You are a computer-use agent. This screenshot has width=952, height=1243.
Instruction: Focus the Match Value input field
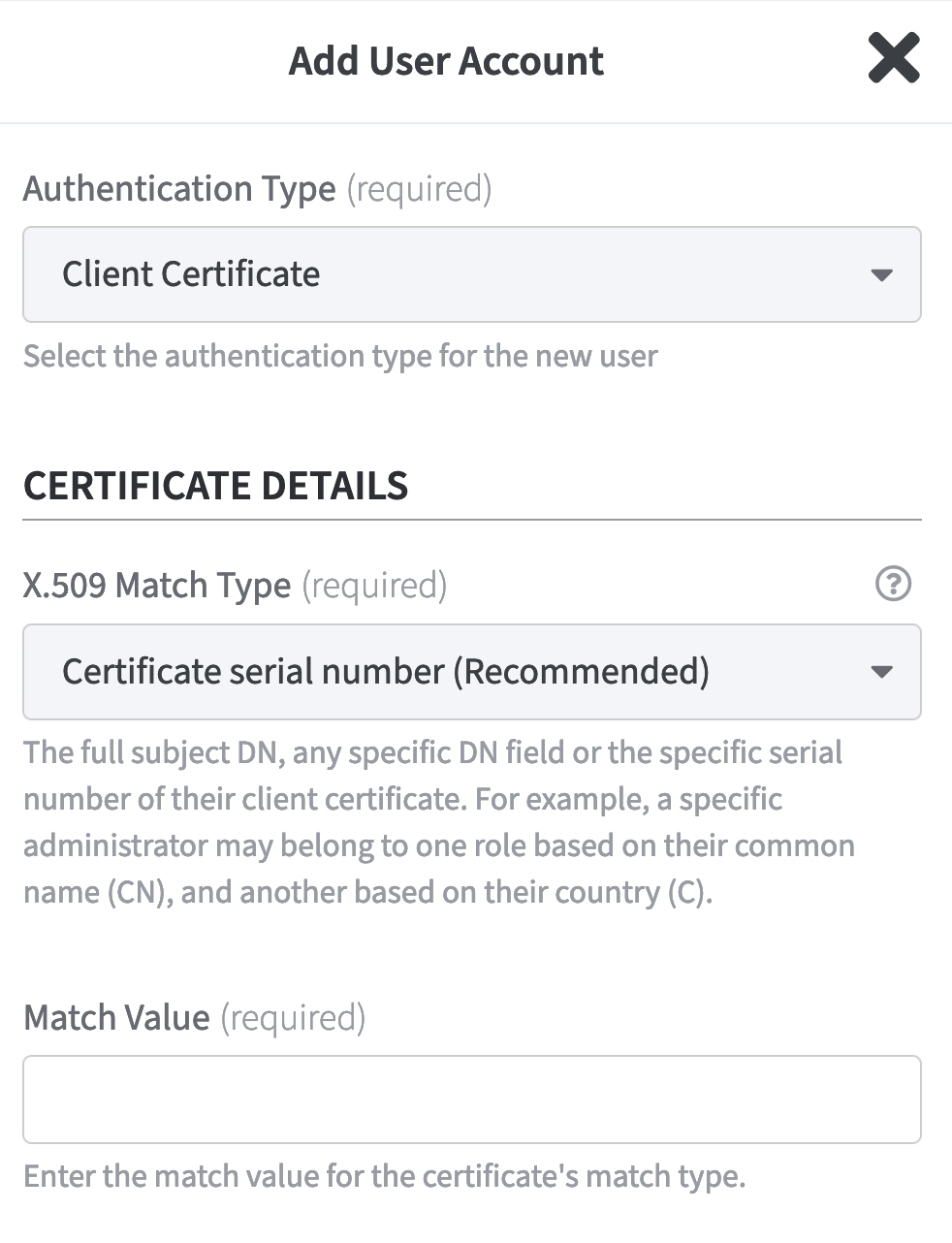[x=471, y=1100]
